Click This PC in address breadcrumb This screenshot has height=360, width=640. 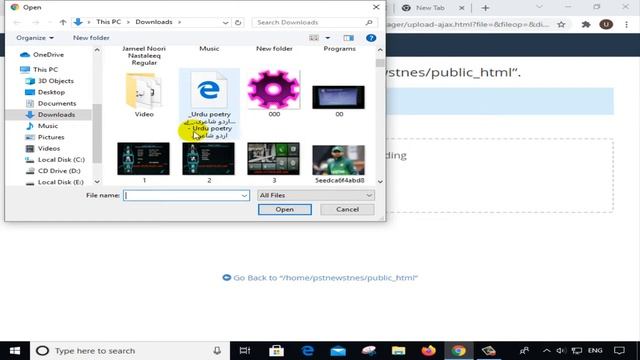[x=109, y=22]
